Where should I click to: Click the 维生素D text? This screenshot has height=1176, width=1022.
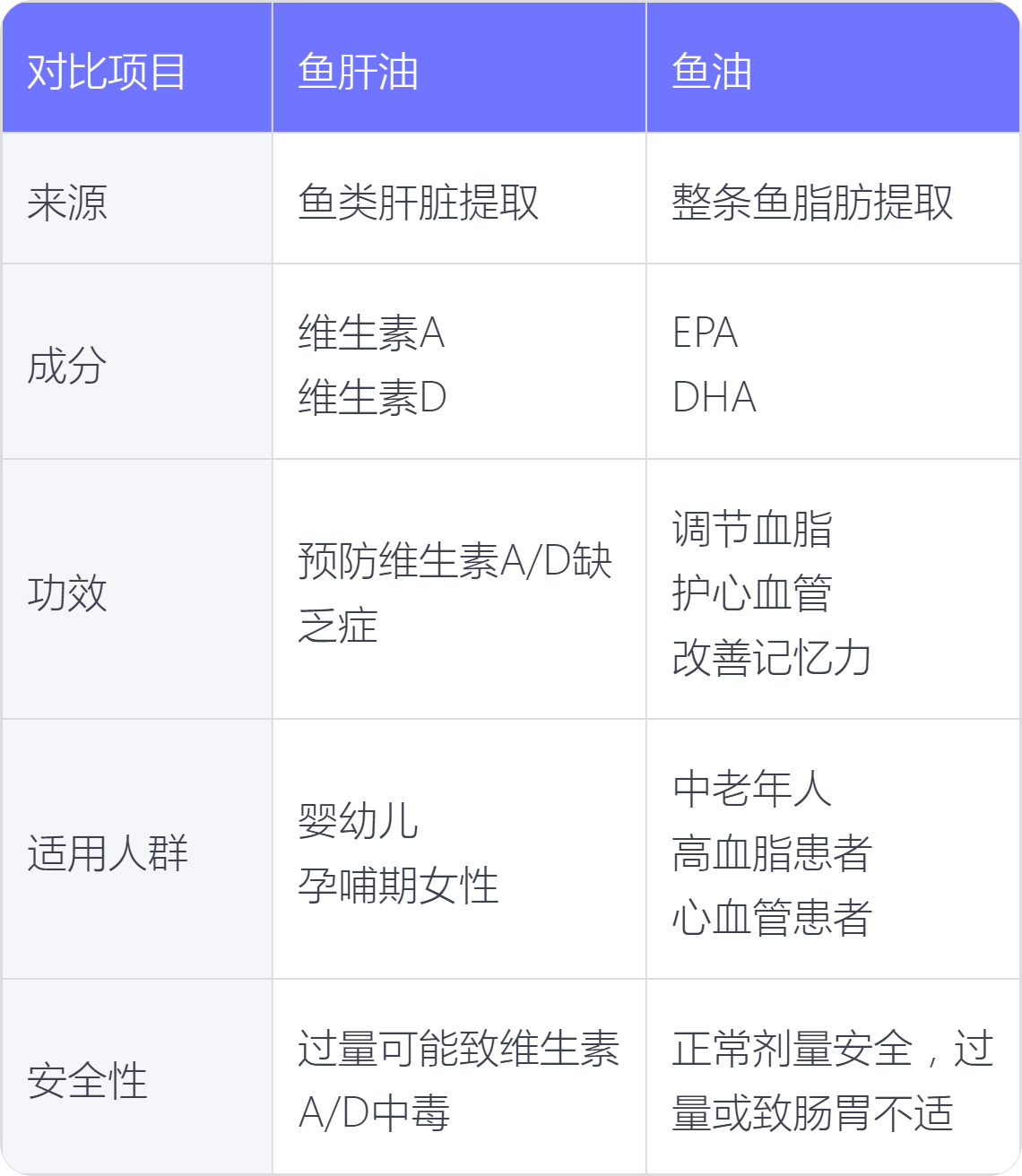(372, 397)
